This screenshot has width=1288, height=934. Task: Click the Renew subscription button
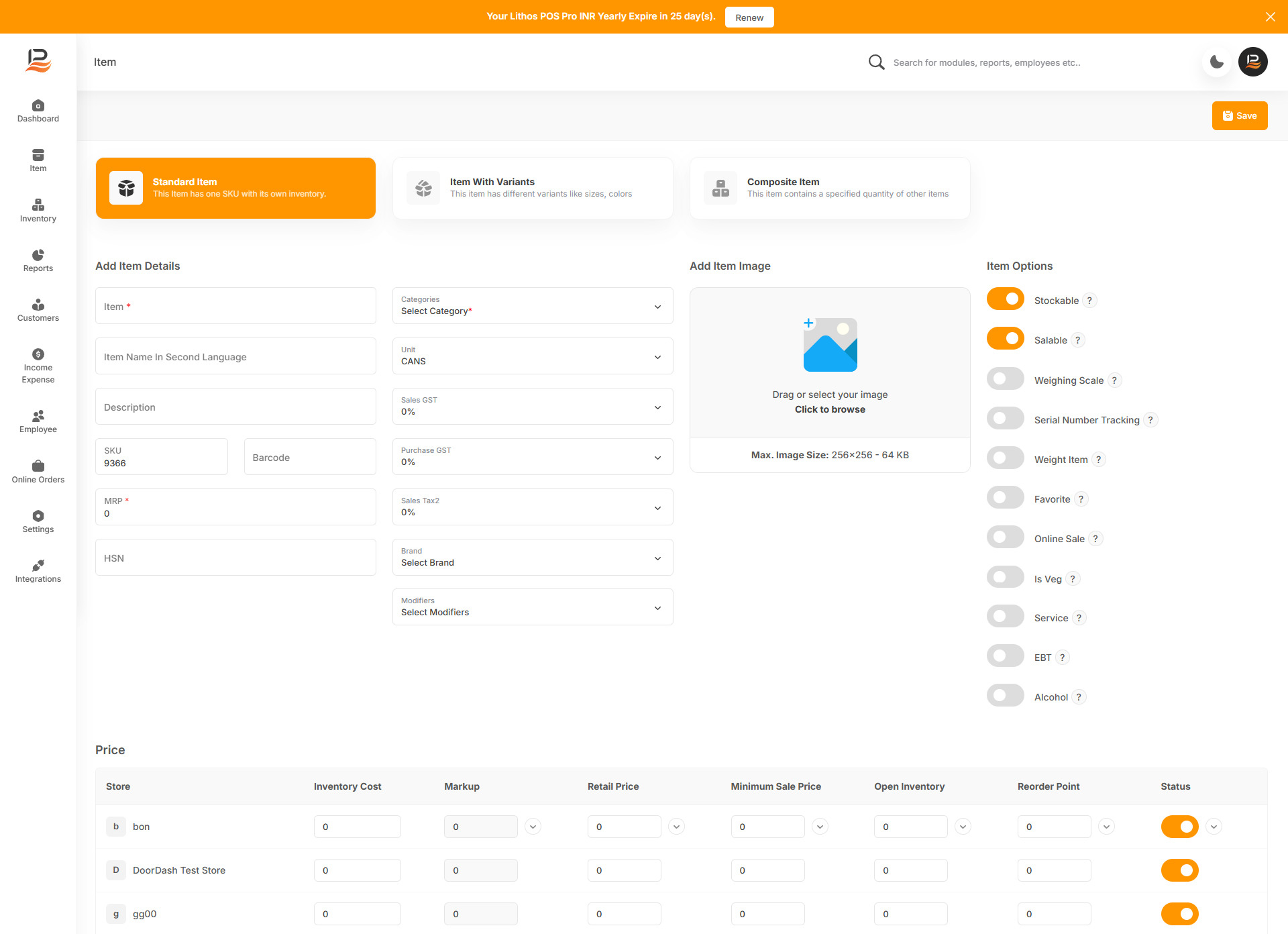(749, 17)
